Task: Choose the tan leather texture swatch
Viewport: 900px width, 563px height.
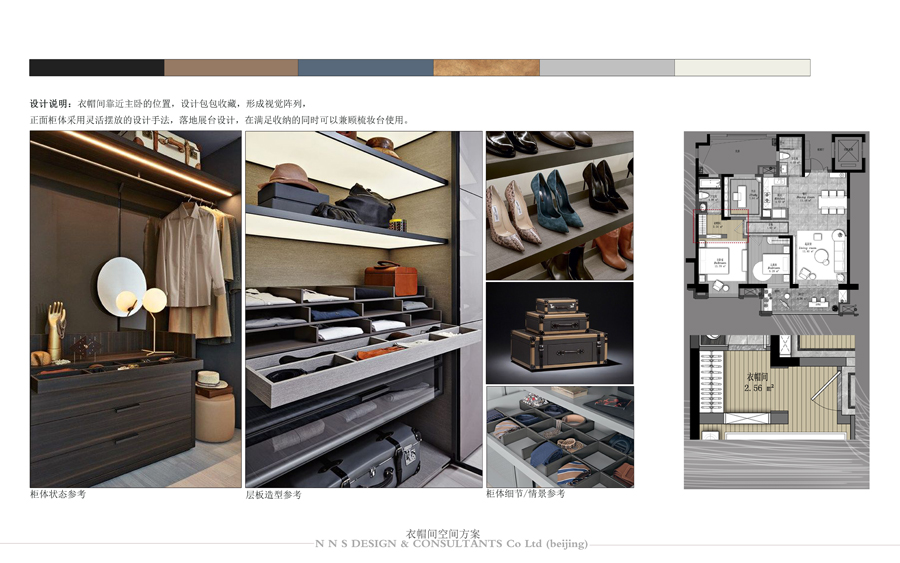Action: 486,67
